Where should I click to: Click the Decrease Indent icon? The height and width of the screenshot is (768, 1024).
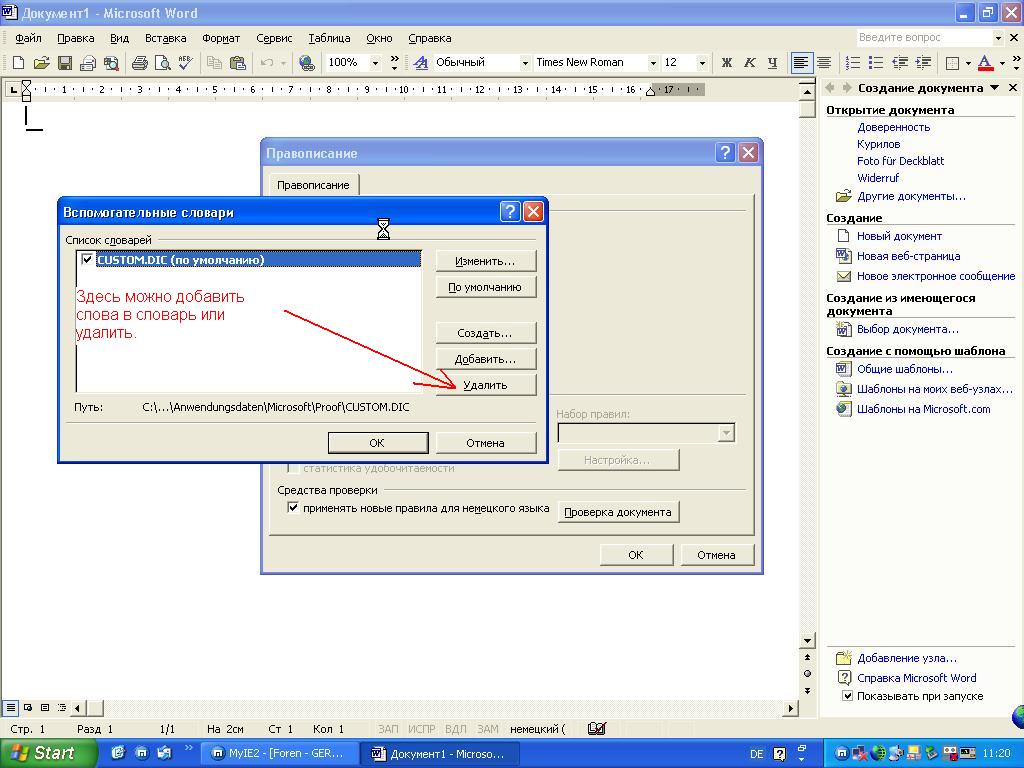pos(900,63)
